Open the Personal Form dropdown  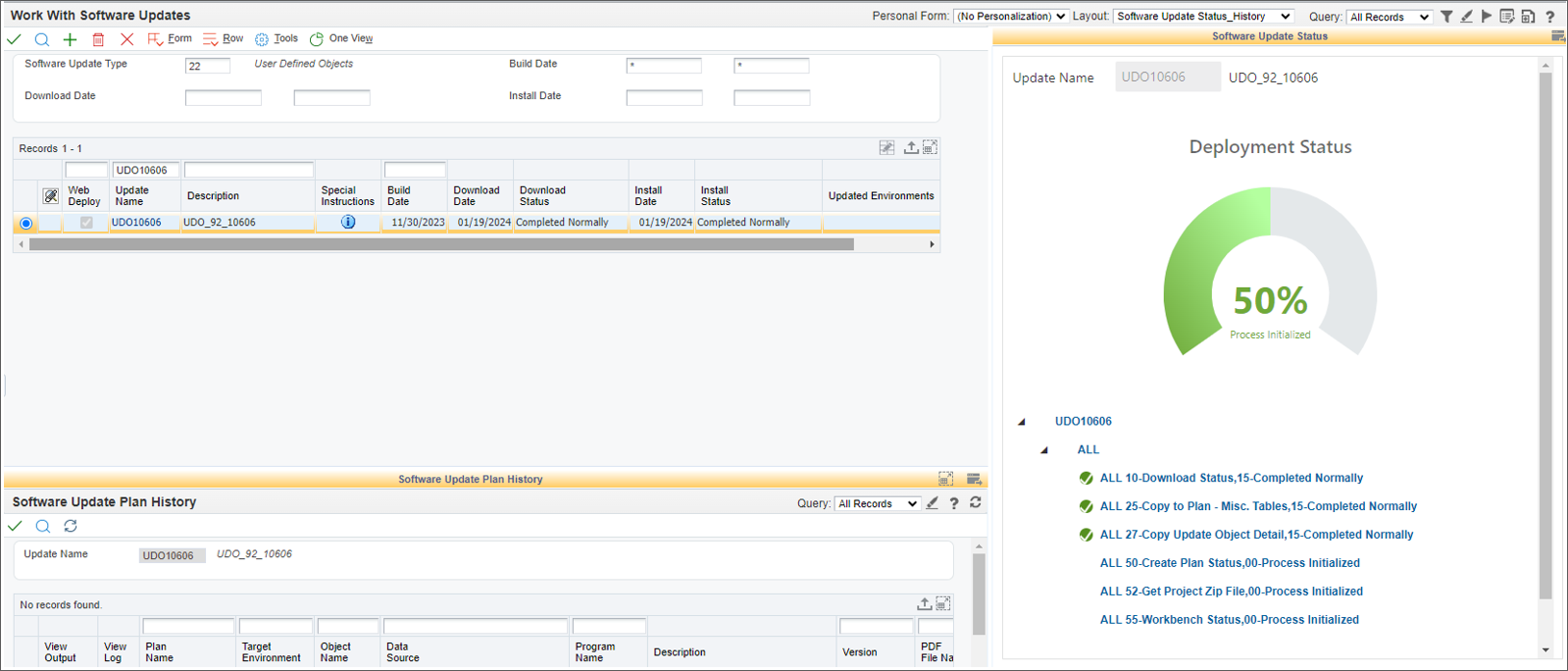(x=1011, y=17)
